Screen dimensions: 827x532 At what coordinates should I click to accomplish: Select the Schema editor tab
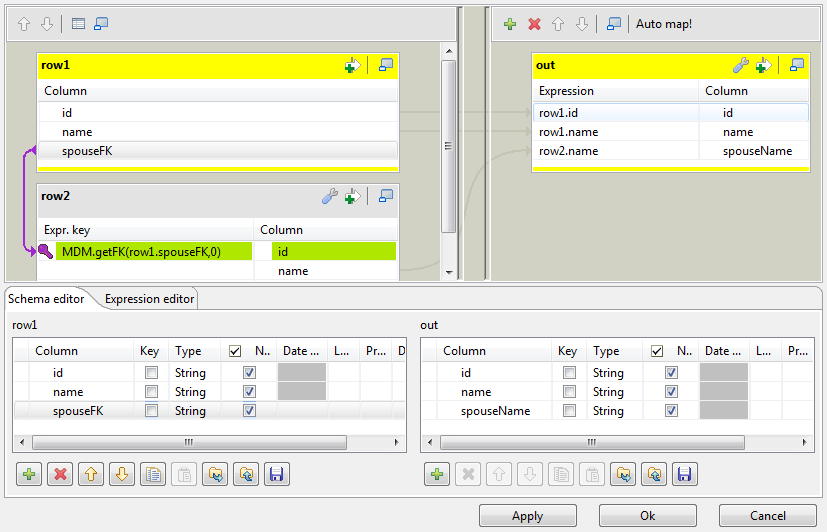[46, 298]
